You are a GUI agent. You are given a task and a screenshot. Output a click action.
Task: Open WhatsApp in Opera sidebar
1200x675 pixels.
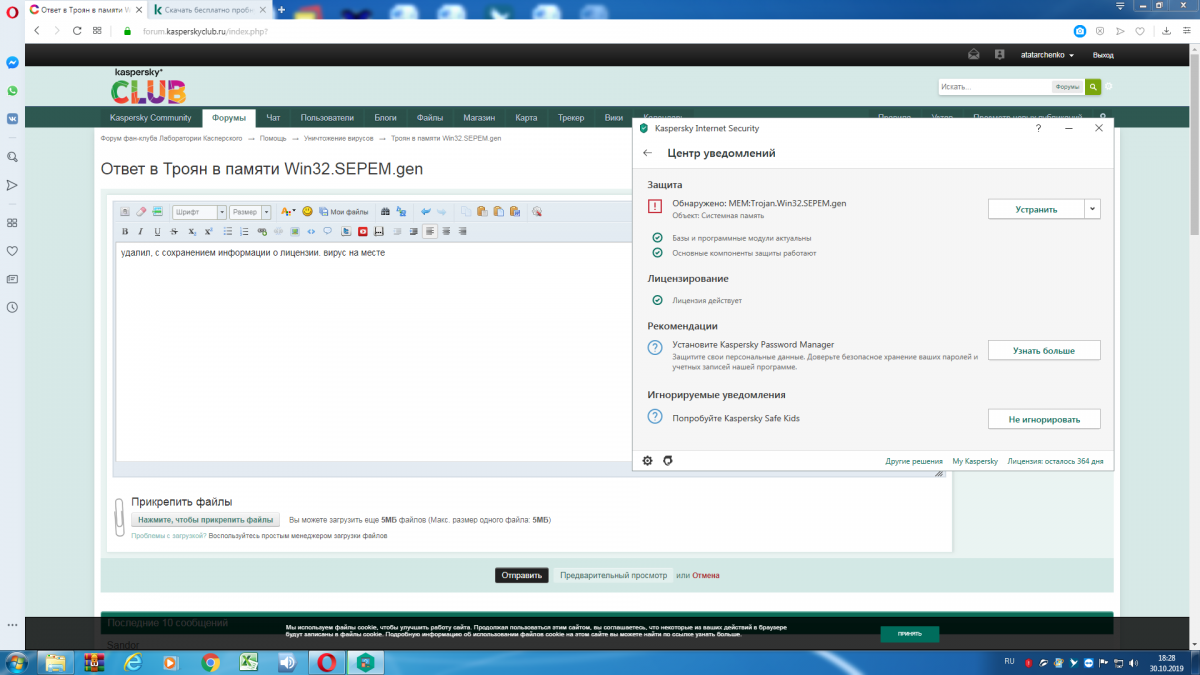coord(12,90)
